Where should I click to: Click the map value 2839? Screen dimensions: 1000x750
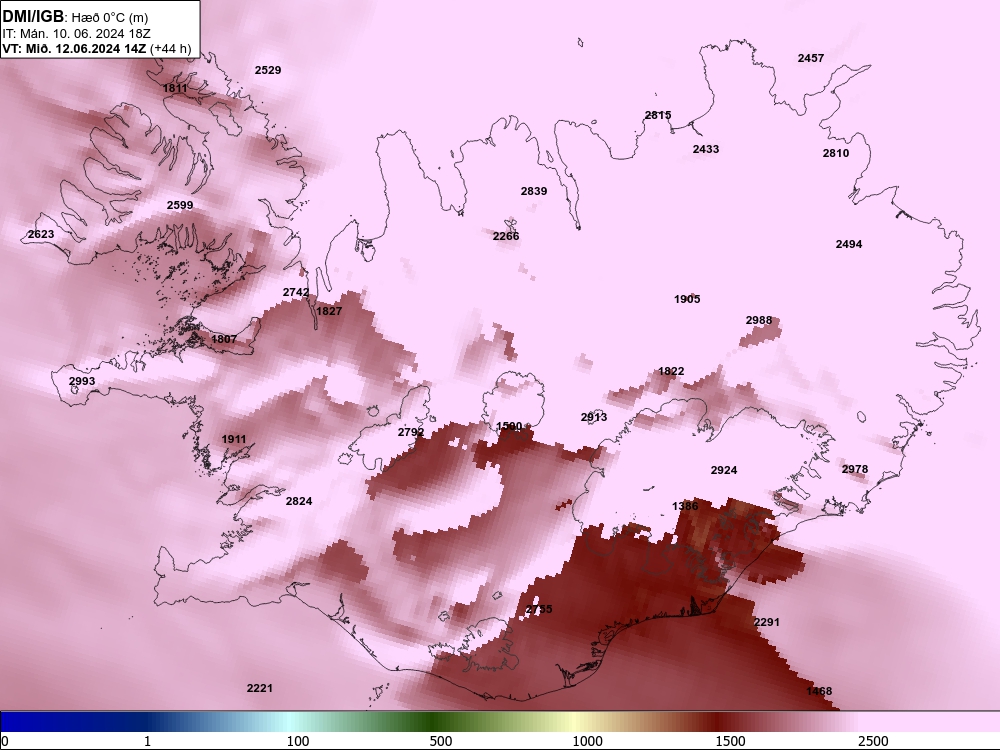[534, 191]
